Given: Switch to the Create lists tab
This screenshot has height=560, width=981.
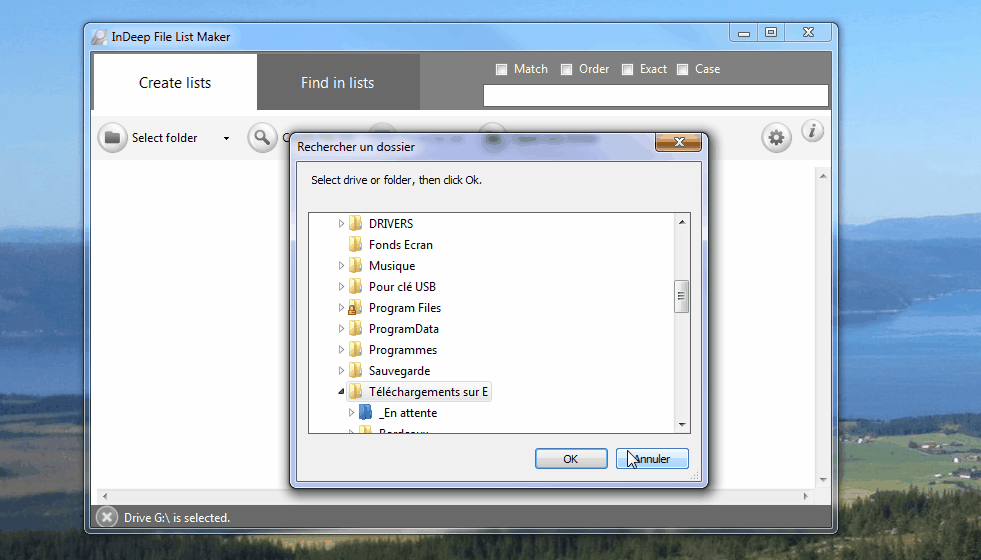Looking at the screenshot, I should (x=175, y=83).
